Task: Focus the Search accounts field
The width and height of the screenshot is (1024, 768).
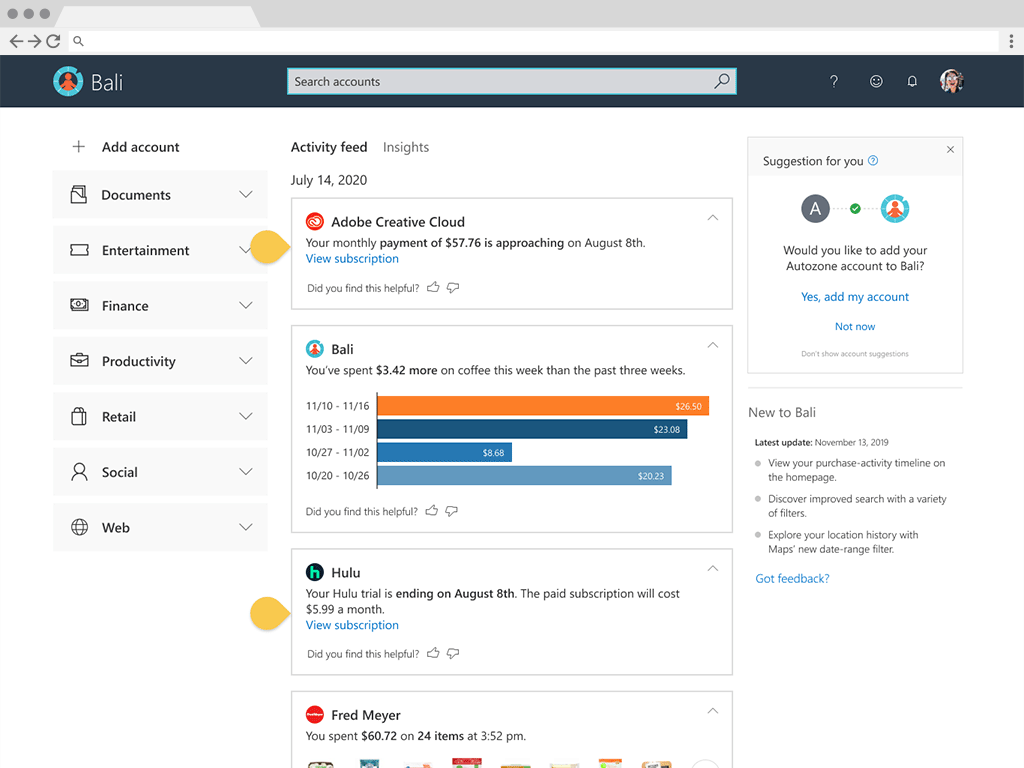Action: tap(511, 81)
